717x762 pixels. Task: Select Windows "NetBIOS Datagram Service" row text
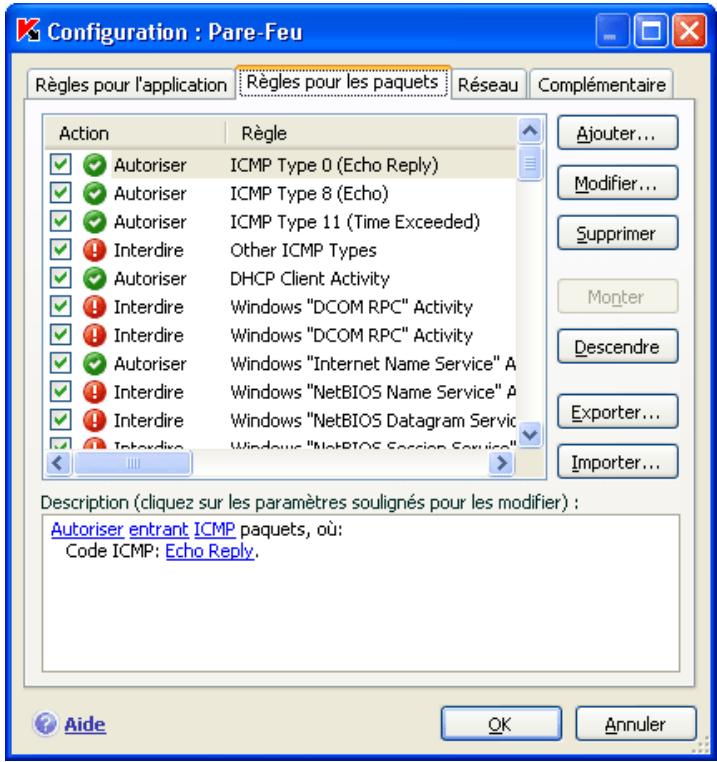tap(373, 420)
